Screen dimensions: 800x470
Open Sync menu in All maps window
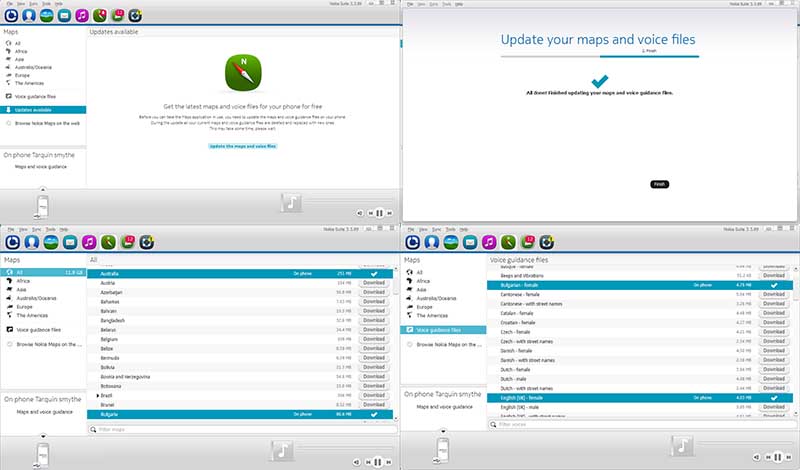tap(36, 229)
